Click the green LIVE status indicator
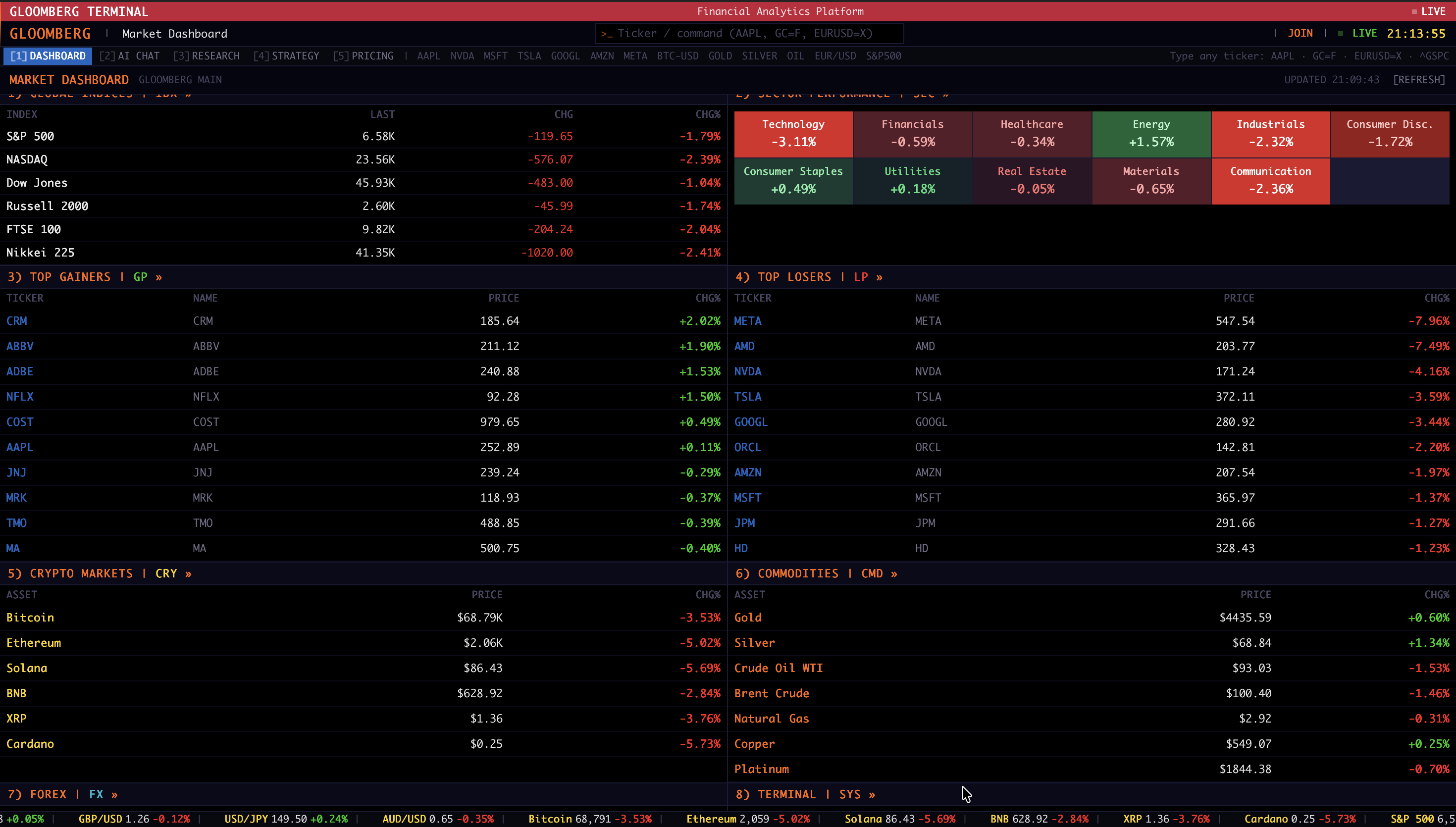The image size is (1456, 827). point(1364,34)
